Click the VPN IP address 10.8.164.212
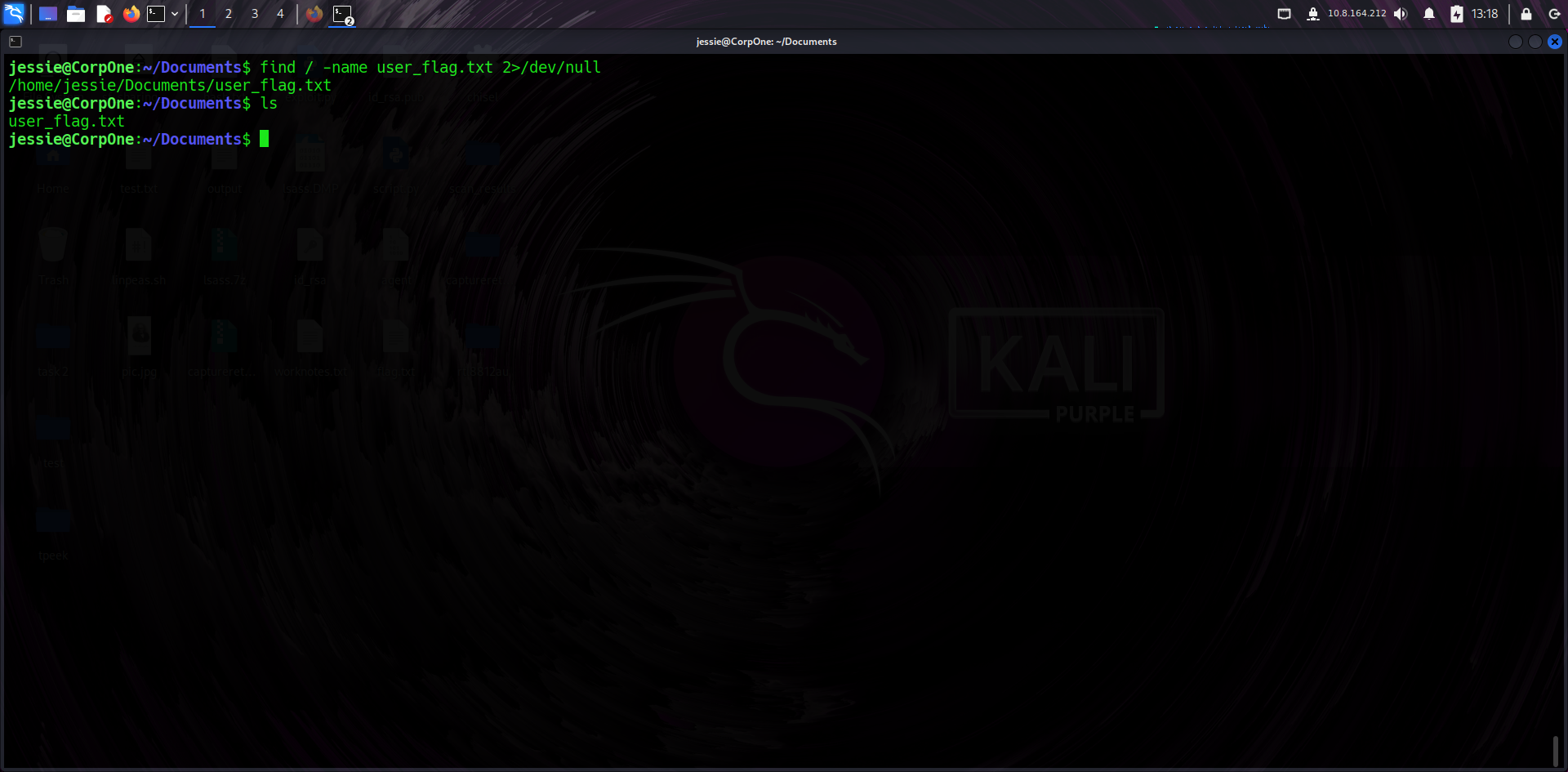The width and height of the screenshot is (1568, 772). pos(1356,14)
